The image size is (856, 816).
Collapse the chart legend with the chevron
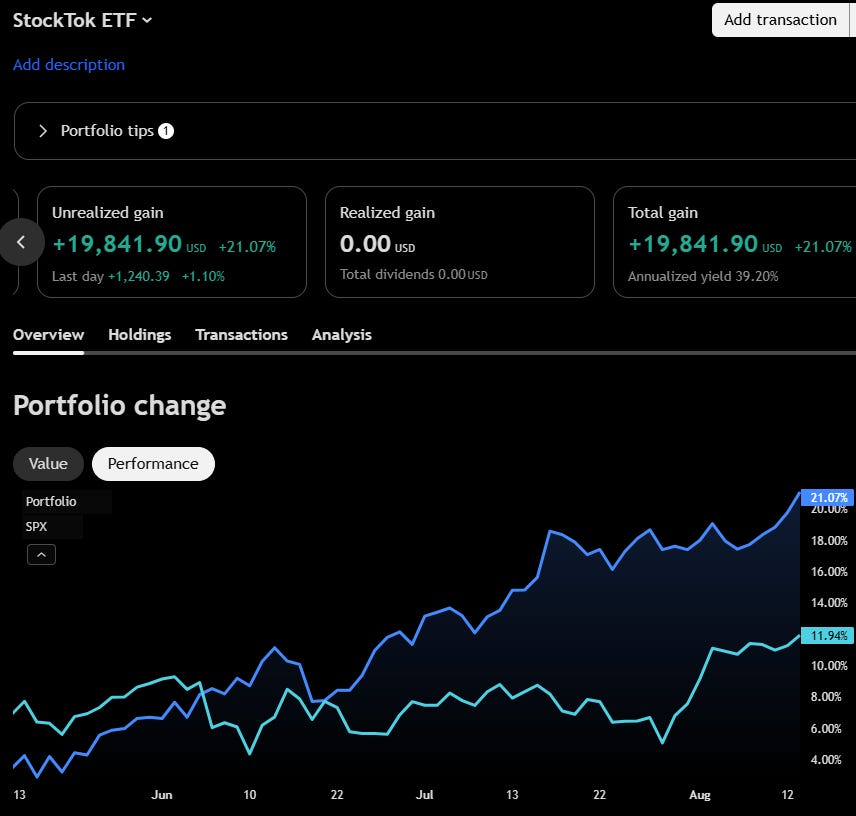41,555
